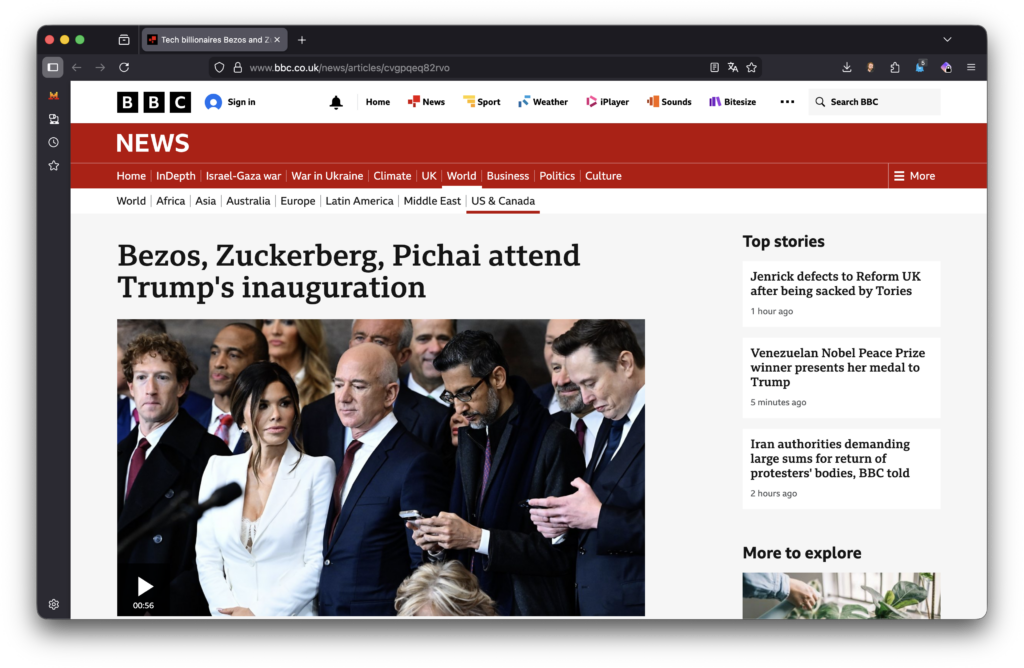Switch to the US & Canada tab
The height and width of the screenshot is (668, 1024).
click(502, 200)
